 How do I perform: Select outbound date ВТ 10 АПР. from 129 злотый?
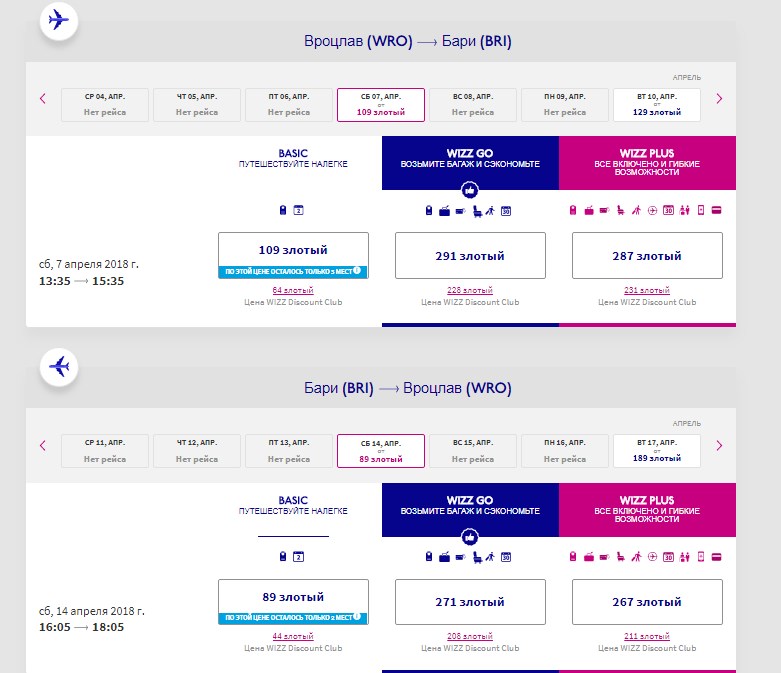(x=656, y=104)
